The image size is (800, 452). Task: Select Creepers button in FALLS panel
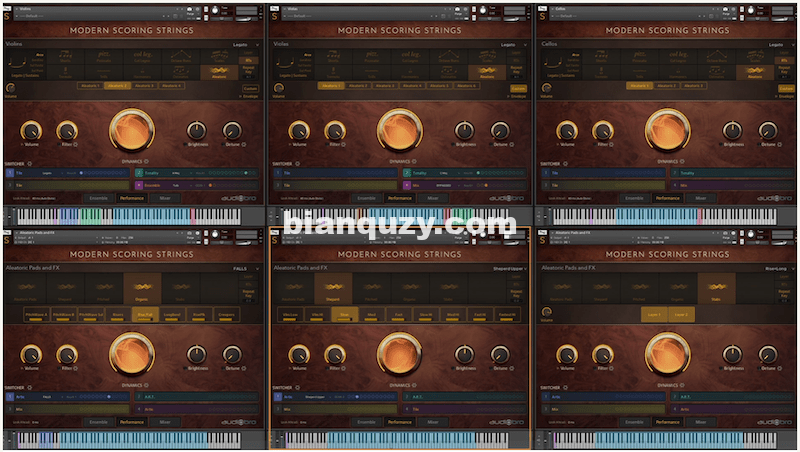click(227, 315)
